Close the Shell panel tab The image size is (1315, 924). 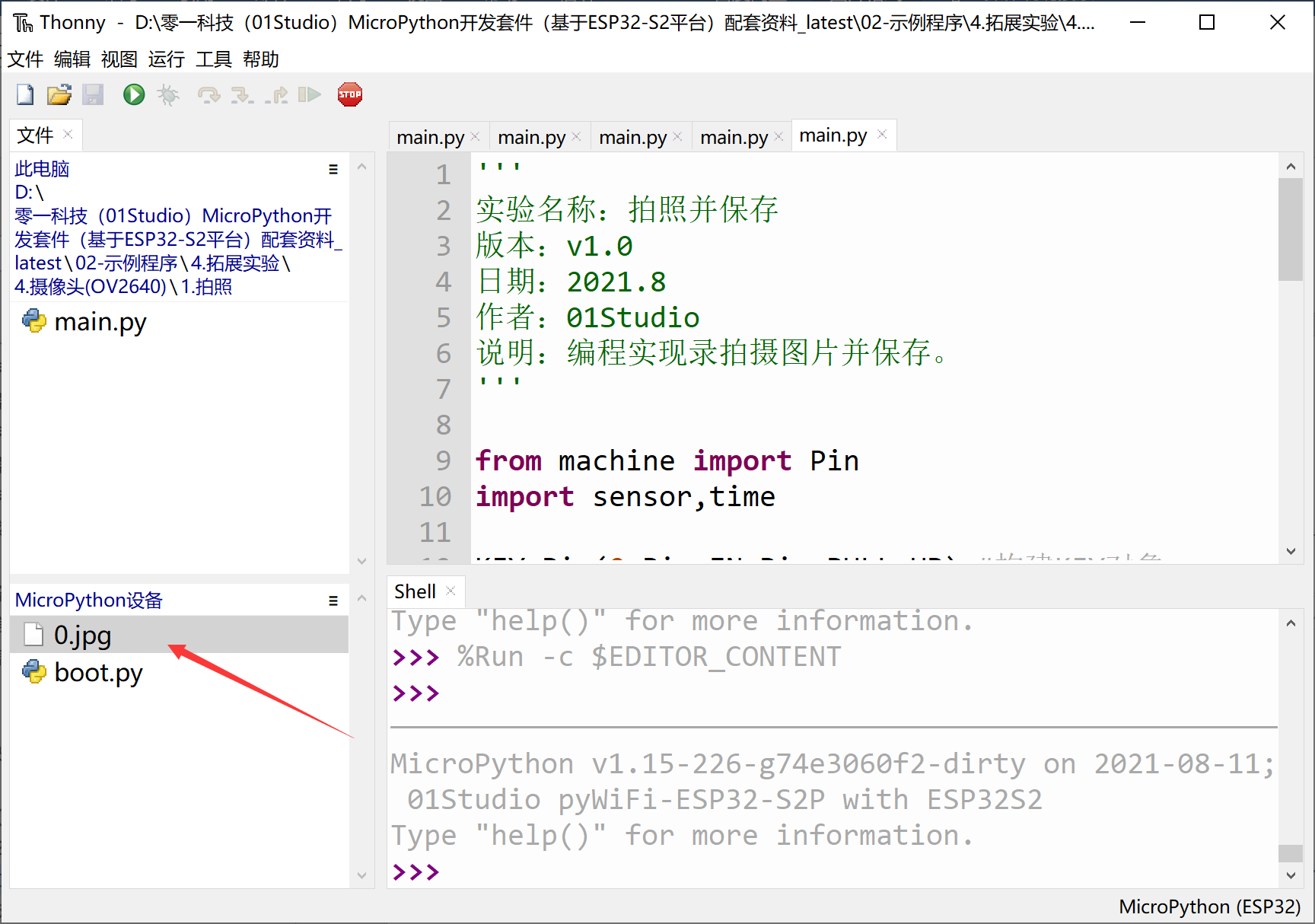coord(451,591)
